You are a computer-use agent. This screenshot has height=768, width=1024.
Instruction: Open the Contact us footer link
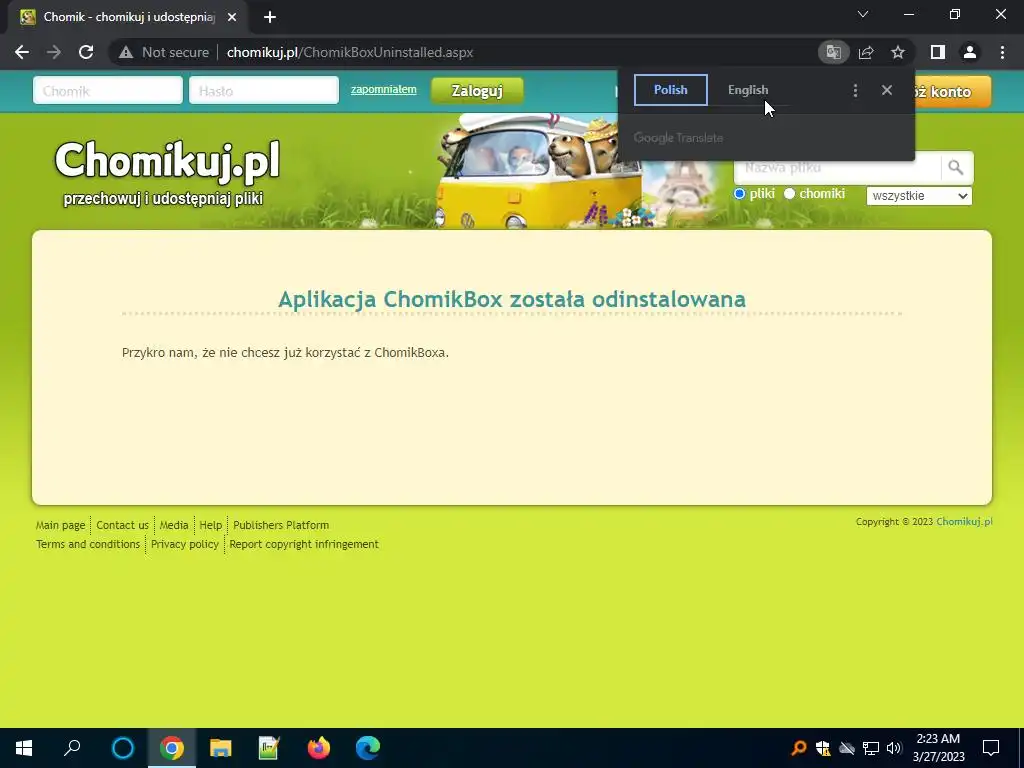pos(123,525)
